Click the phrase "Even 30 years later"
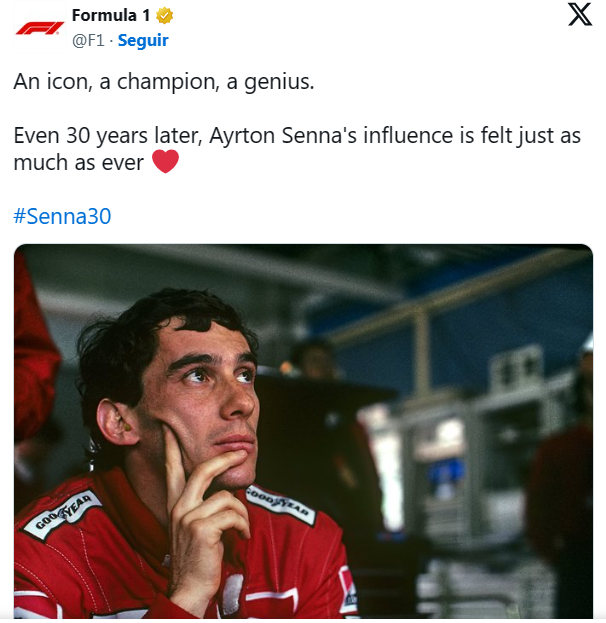Viewport: 606px width, 623px height. [105, 136]
